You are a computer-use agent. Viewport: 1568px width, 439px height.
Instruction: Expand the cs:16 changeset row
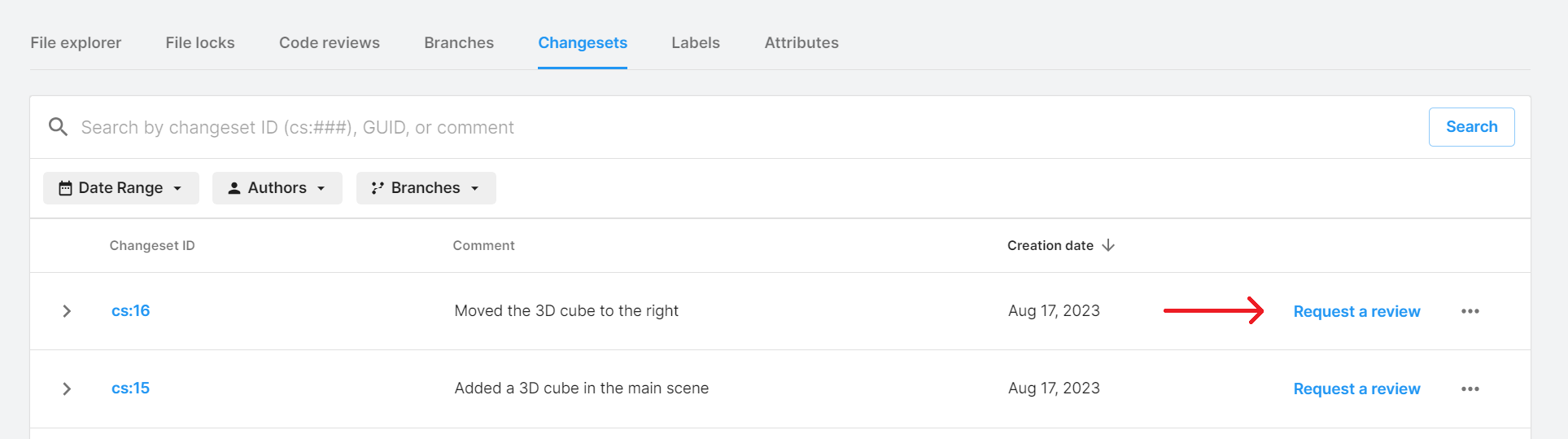pyautogui.click(x=67, y=311)
